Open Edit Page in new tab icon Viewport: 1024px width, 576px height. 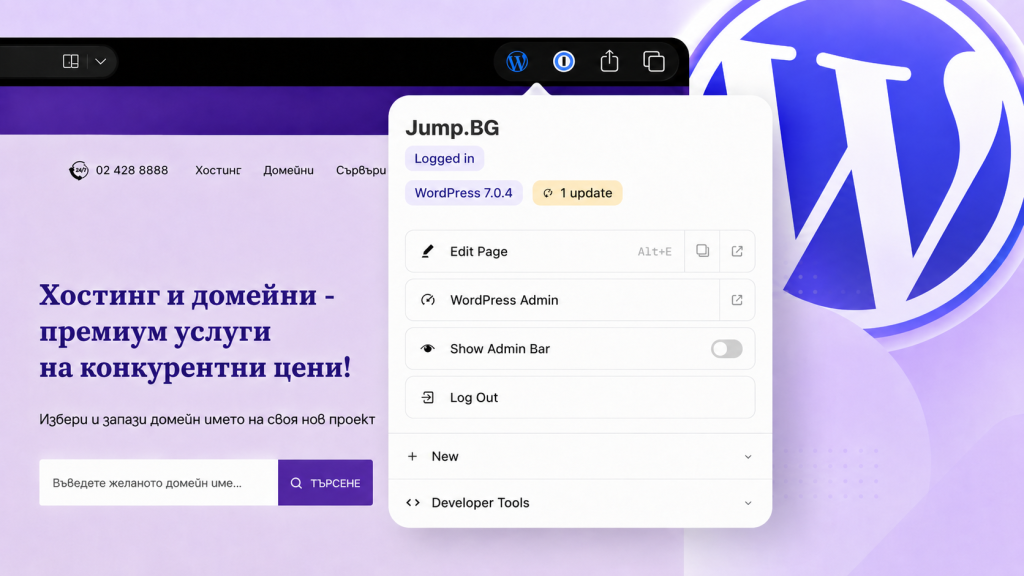(737, 251)
